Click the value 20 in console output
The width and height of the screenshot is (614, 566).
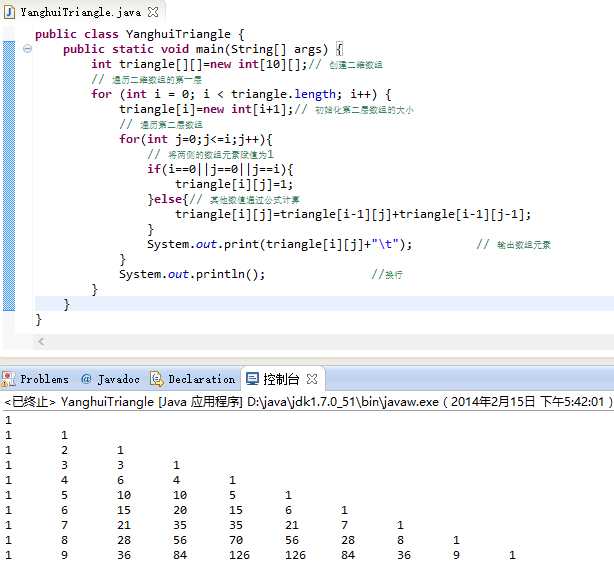coord(180,510)
